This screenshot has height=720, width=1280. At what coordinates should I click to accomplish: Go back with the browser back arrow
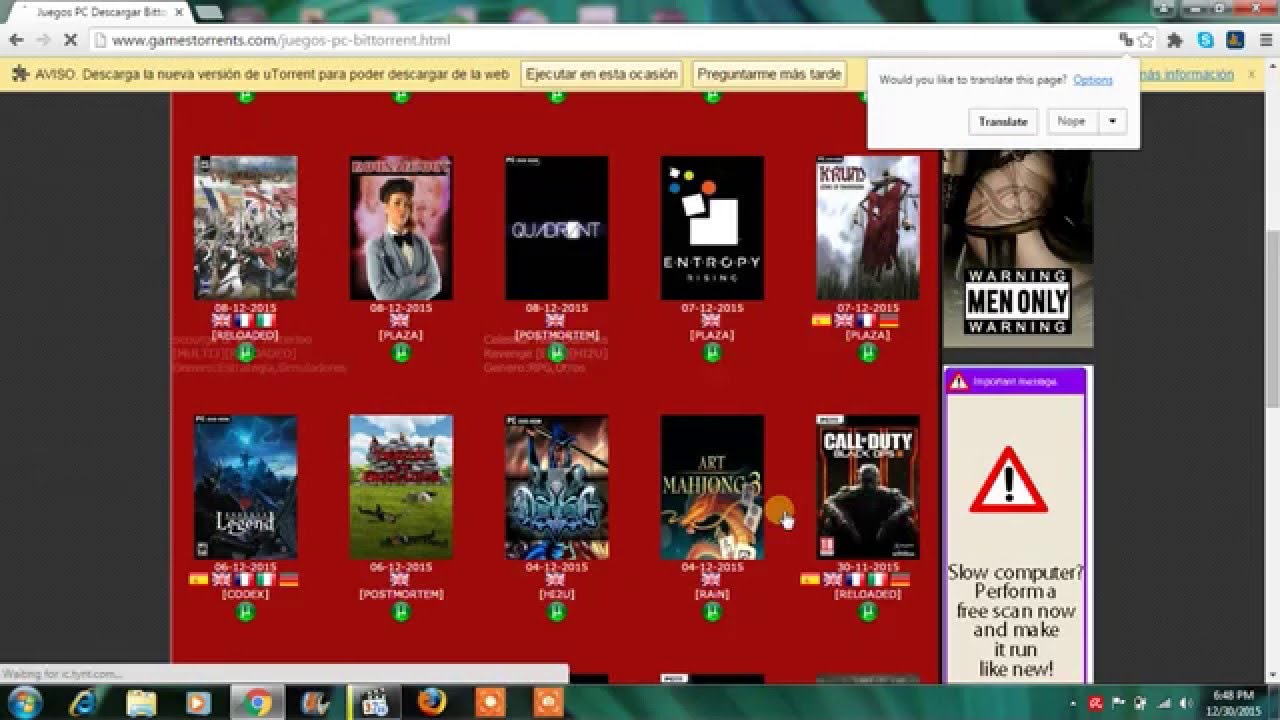16,40
